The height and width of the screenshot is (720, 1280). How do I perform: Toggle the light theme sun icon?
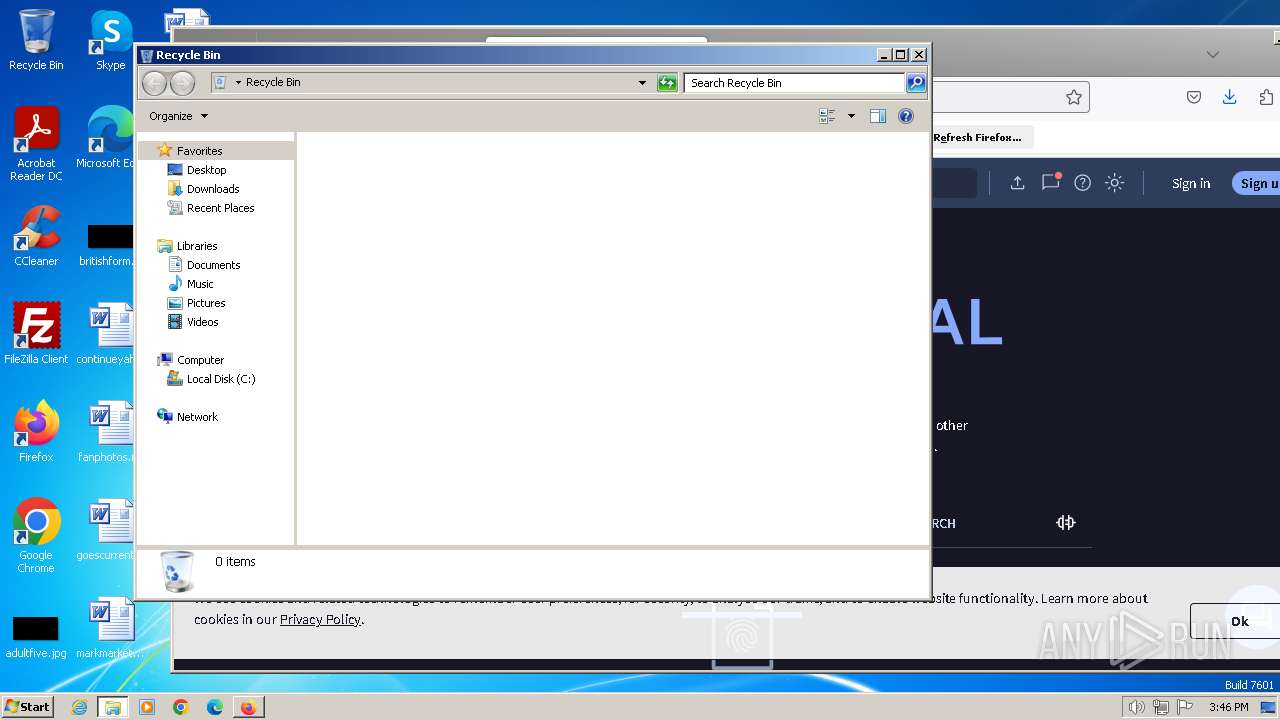coord(1114,183)
